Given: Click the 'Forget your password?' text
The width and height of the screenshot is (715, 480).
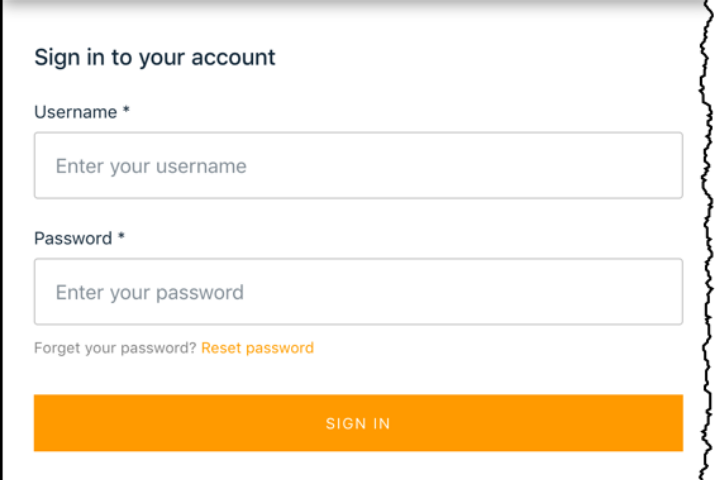Looking at the screenshot, I should coord(115,348).
